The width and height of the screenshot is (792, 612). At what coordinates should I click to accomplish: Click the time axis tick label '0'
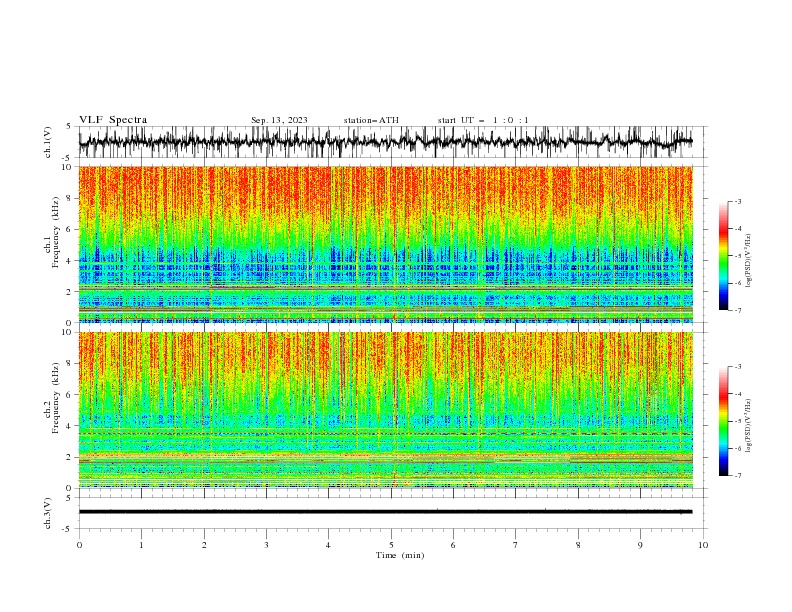click(x=79, y=545)
